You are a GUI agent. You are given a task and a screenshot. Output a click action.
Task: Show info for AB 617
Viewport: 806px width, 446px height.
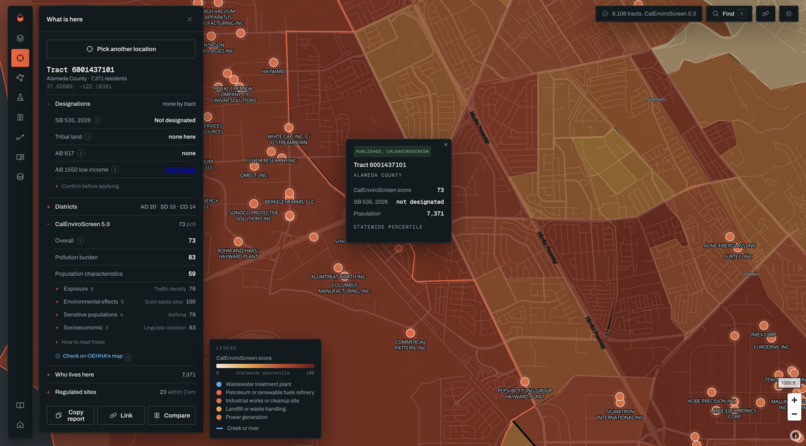(81, 153)
